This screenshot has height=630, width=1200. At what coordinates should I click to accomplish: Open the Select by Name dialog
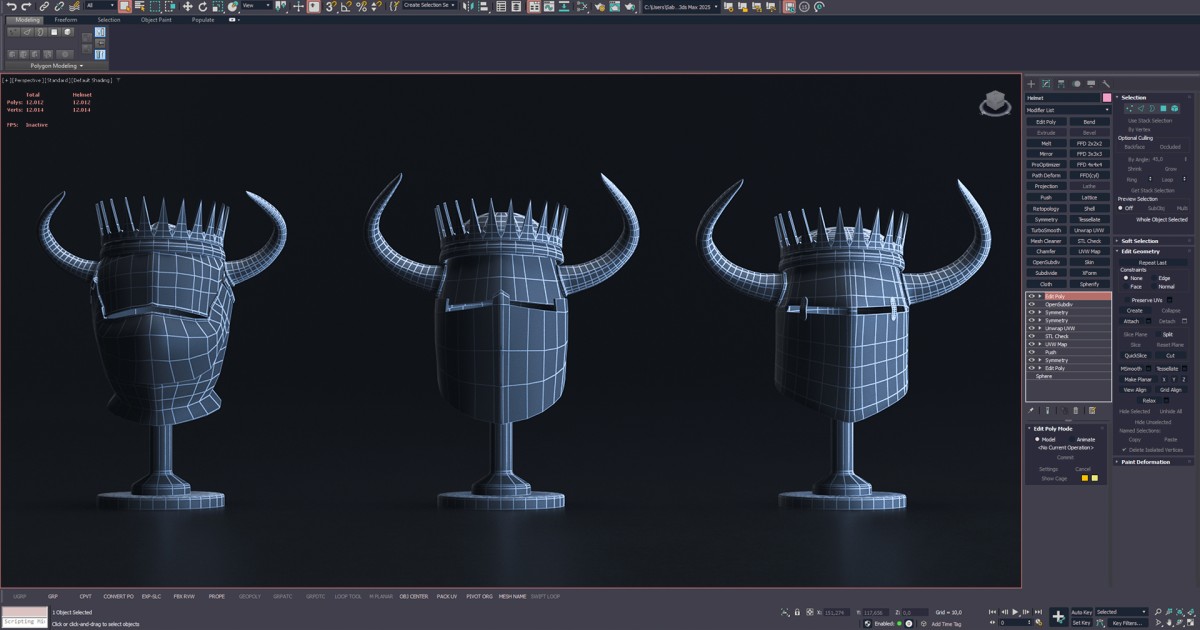click(139, 7)
